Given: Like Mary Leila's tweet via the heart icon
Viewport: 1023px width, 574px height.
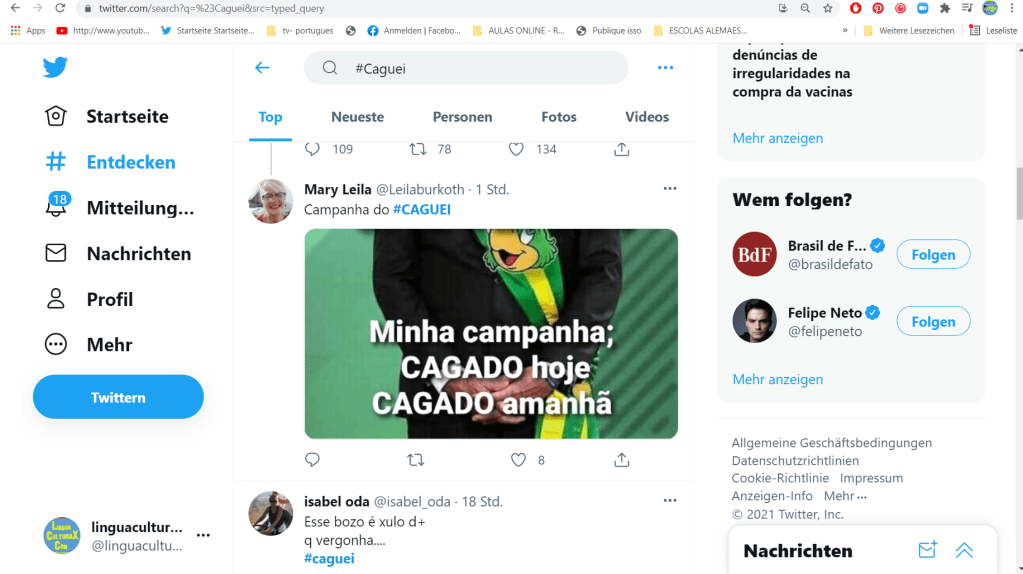Looking at the screenshot, I should [518, 460].
